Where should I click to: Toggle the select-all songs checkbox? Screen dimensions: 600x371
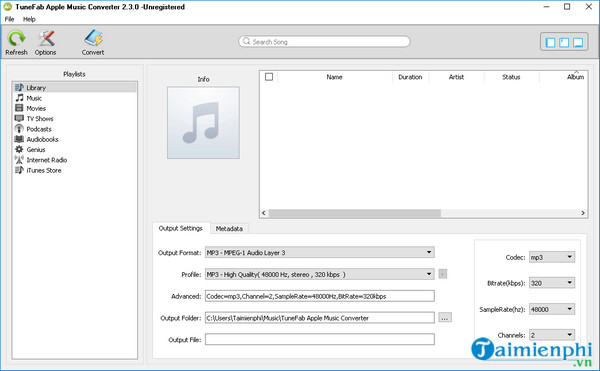269,77
